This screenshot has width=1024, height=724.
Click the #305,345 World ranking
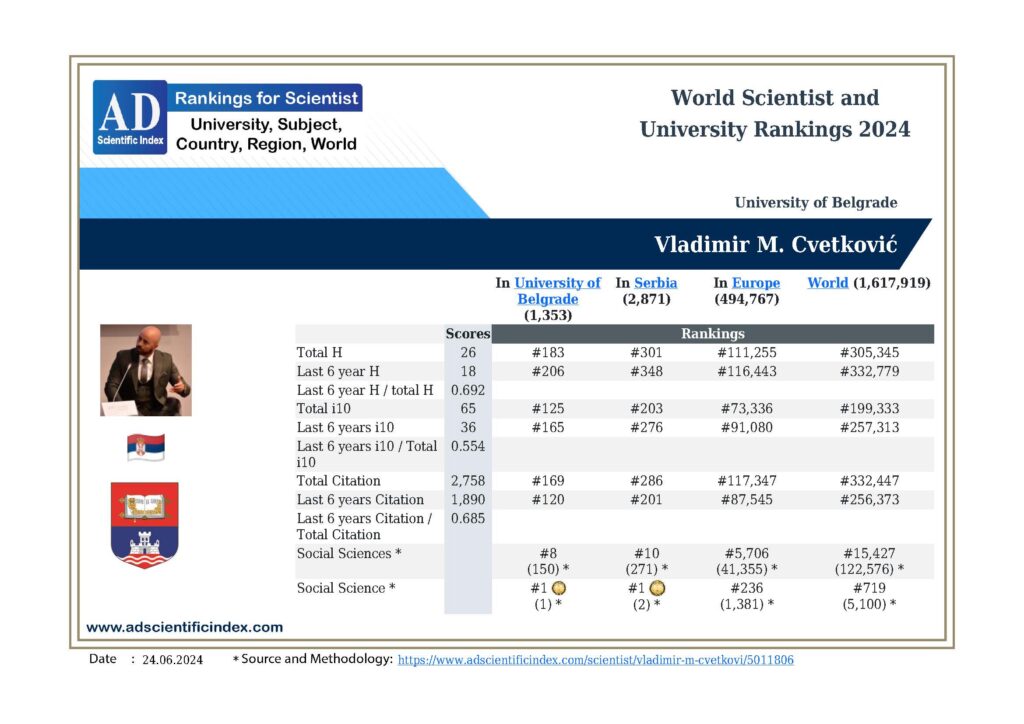pyautogui.click(x=869, y=353)
